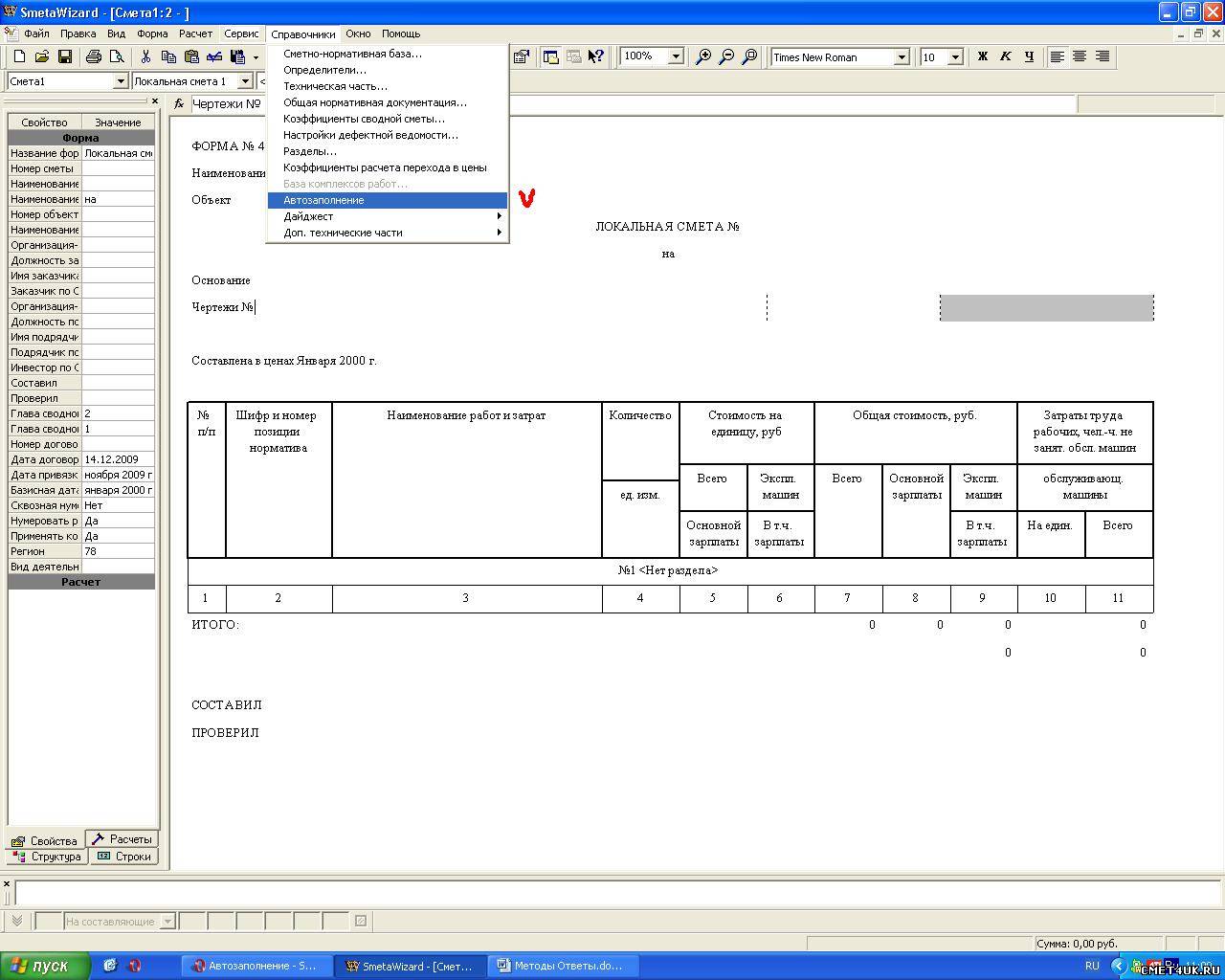
Task: Switch to the Структура tab
Action: (47, 857)
